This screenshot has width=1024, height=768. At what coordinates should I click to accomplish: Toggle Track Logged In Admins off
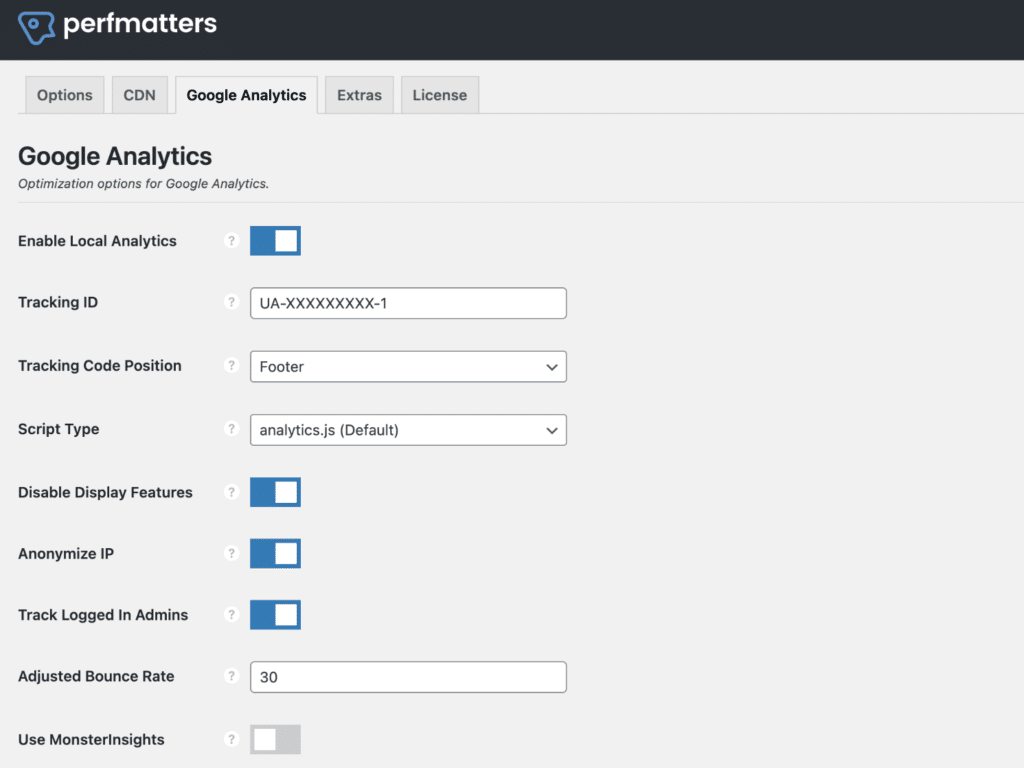coord(274,615)
